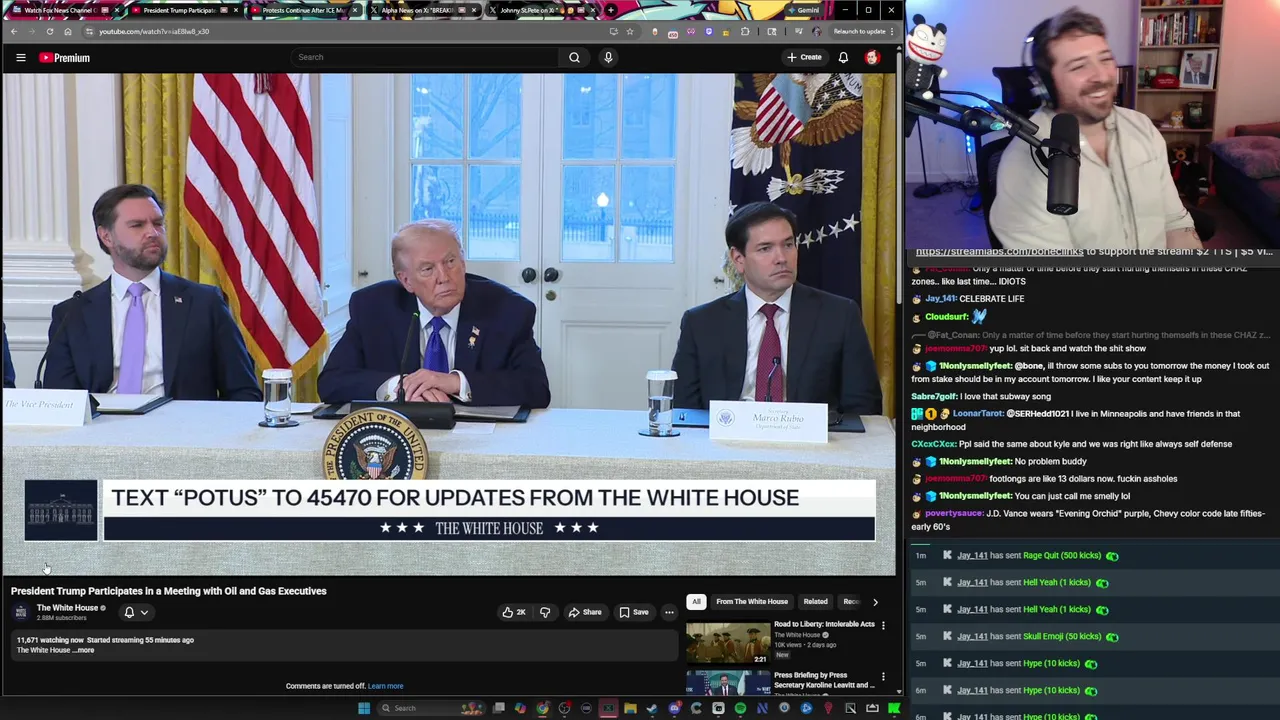Open Spotify from the taskbar
Image resolution: width=1280 pixels, height=720 pixels.
740,708
